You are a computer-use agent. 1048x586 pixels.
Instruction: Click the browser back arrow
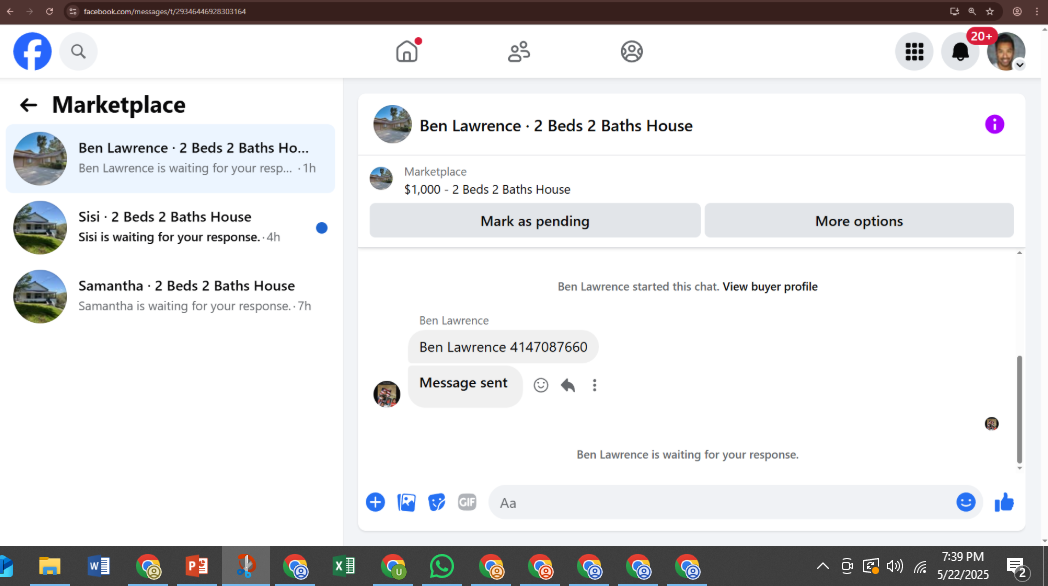coord(10,11)
